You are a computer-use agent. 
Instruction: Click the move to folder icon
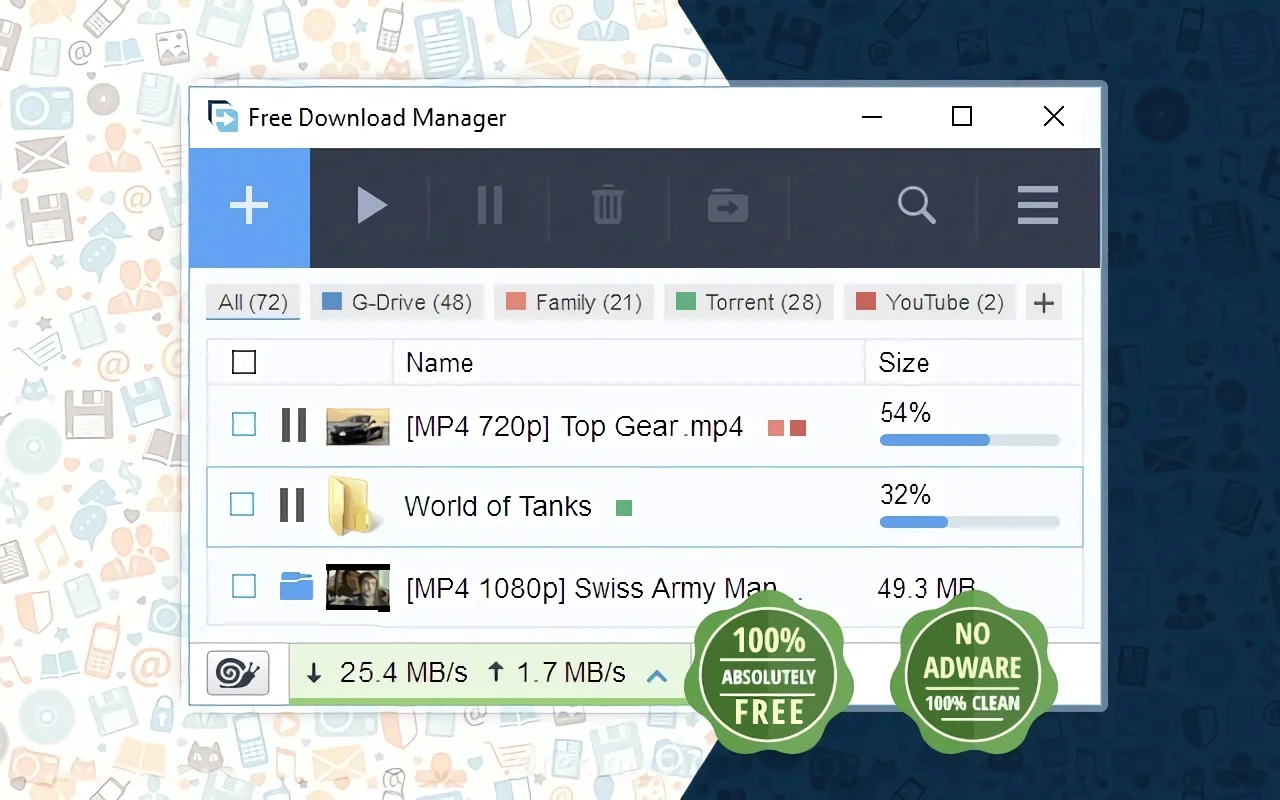tap(727, 206)
